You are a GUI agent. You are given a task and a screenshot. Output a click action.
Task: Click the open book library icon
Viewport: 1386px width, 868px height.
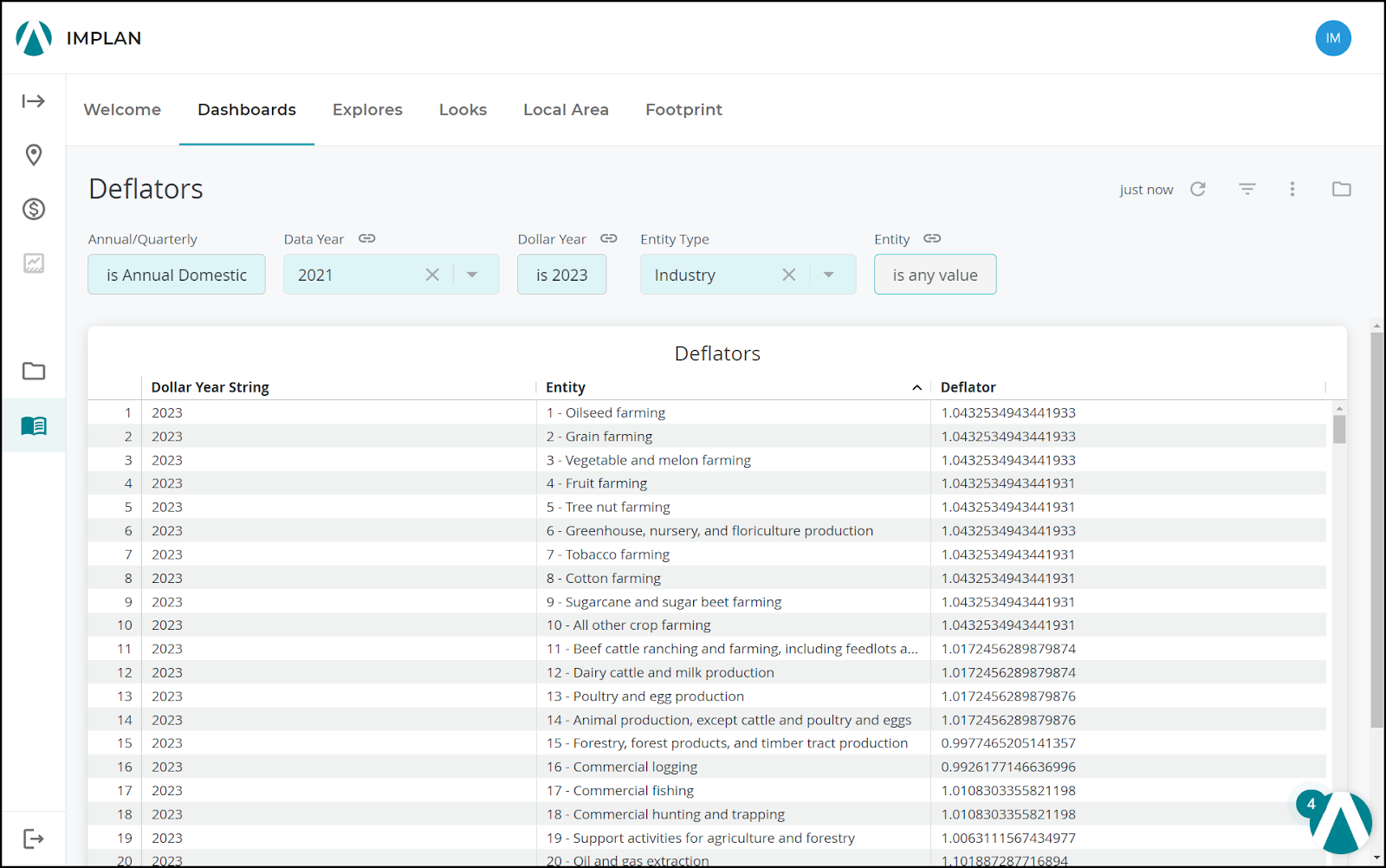point(34,425)
